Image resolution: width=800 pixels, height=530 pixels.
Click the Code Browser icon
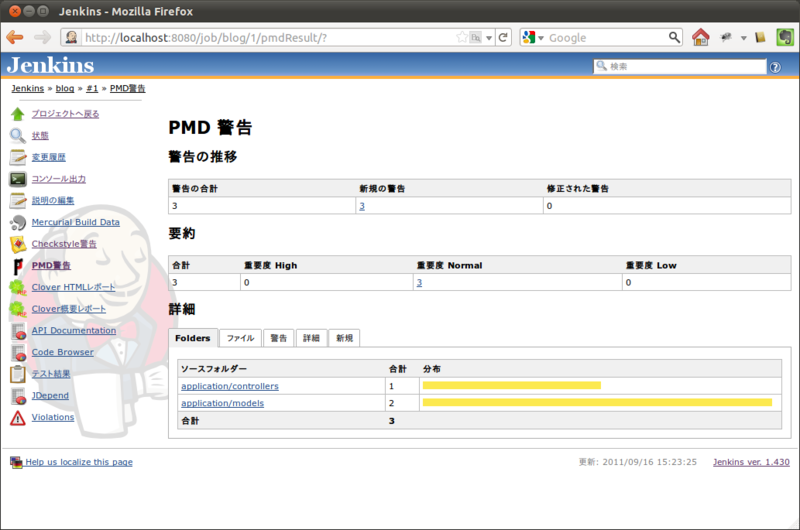[18, 352]
